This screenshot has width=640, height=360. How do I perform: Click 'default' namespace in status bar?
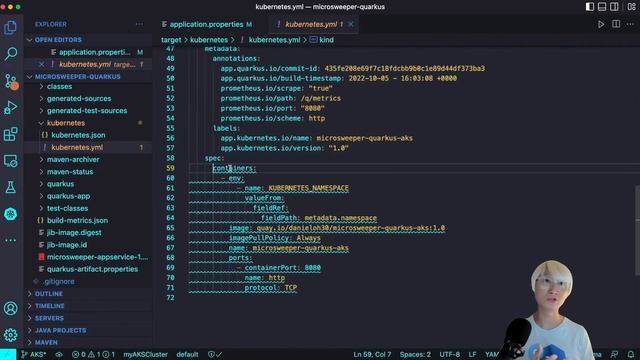coord(187,354)
